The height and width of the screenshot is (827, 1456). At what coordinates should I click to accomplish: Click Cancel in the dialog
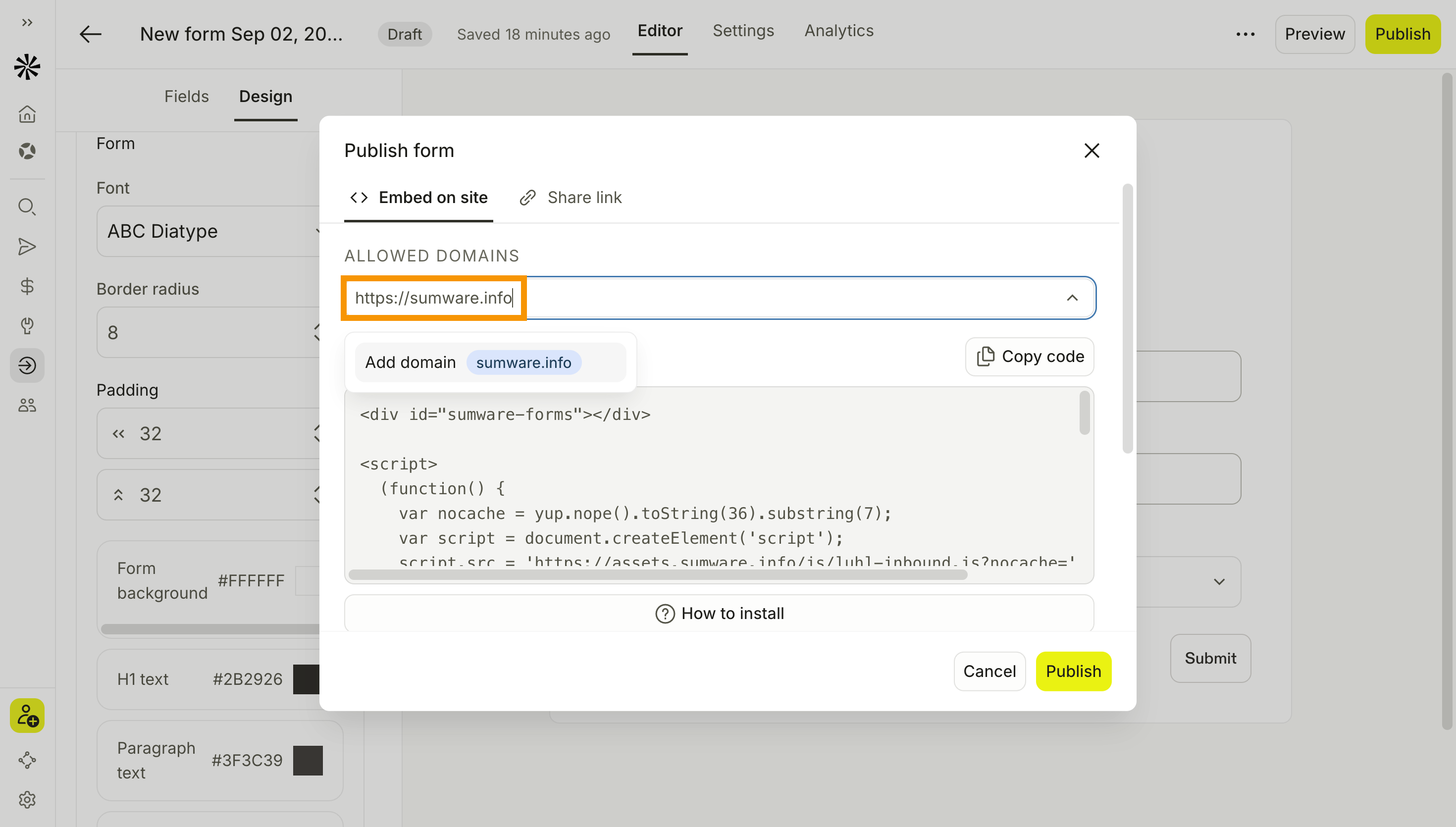click(989, 672)
